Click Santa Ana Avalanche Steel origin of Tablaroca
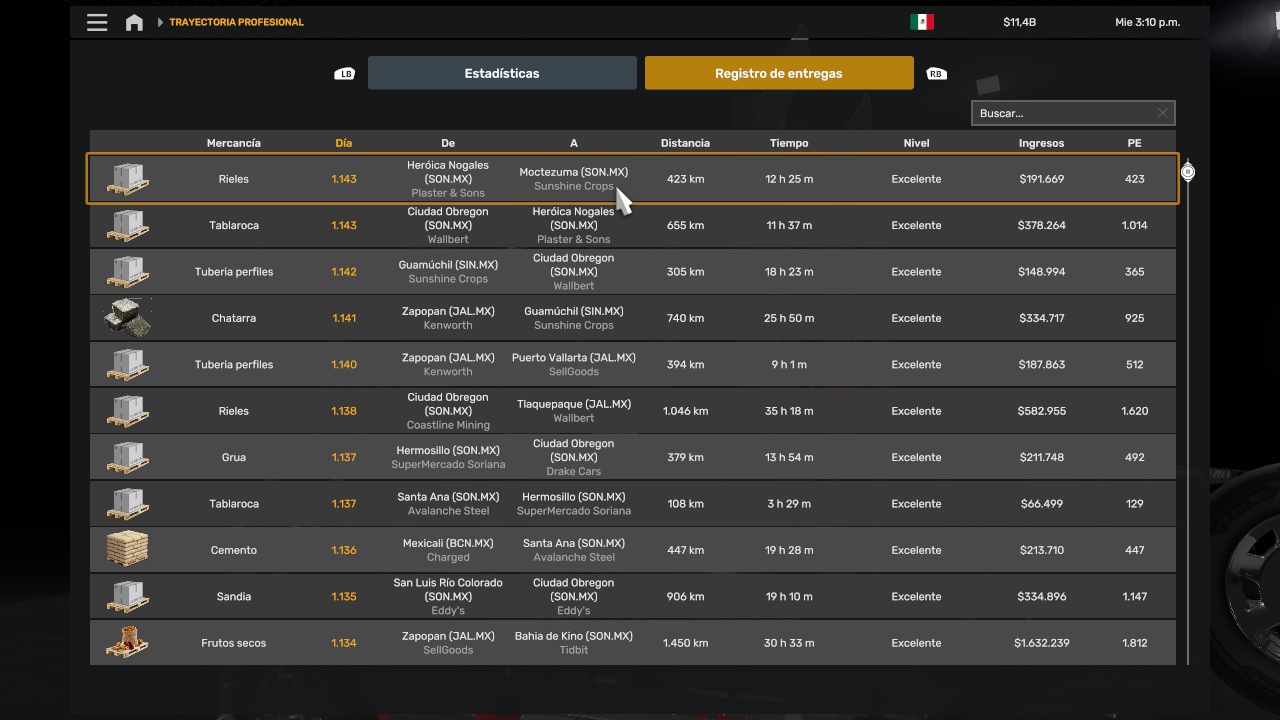1280x720 pixels. [x=448, y=503]
